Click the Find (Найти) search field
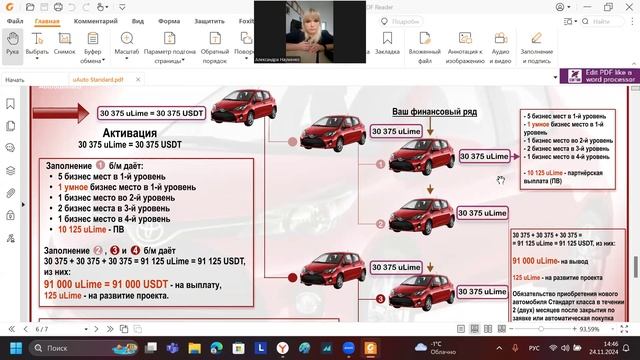The height and width of the screenshot is (360, 640). [602, 21]
